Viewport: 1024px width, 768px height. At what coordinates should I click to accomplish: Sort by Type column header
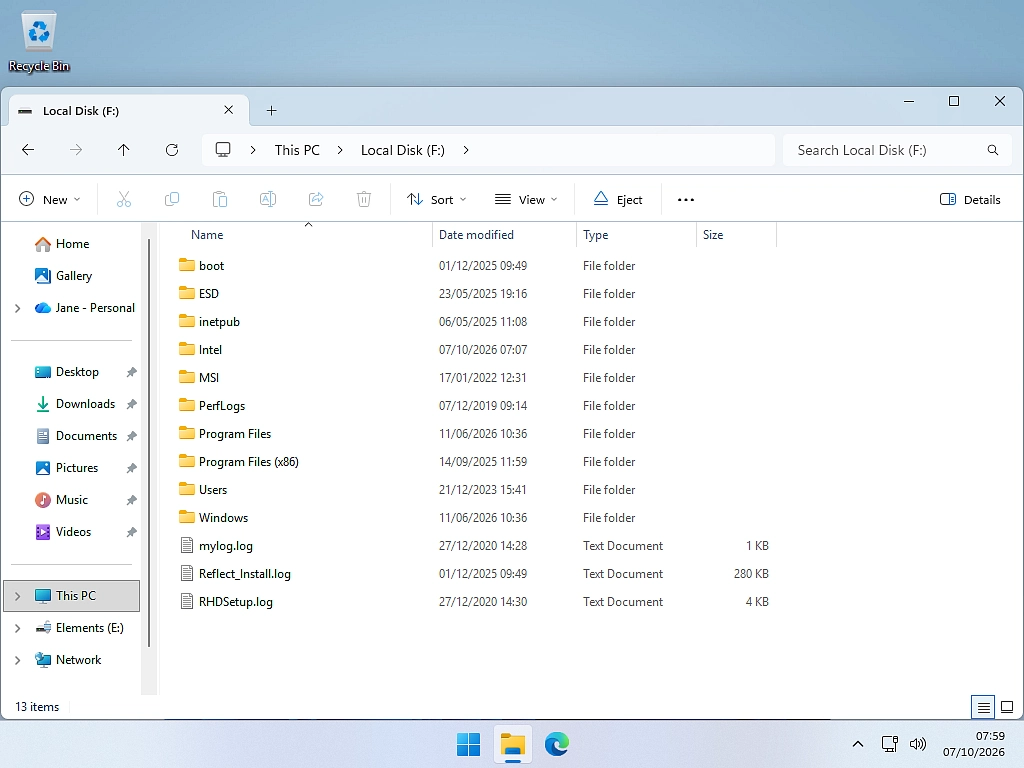[x=637, y=234]
